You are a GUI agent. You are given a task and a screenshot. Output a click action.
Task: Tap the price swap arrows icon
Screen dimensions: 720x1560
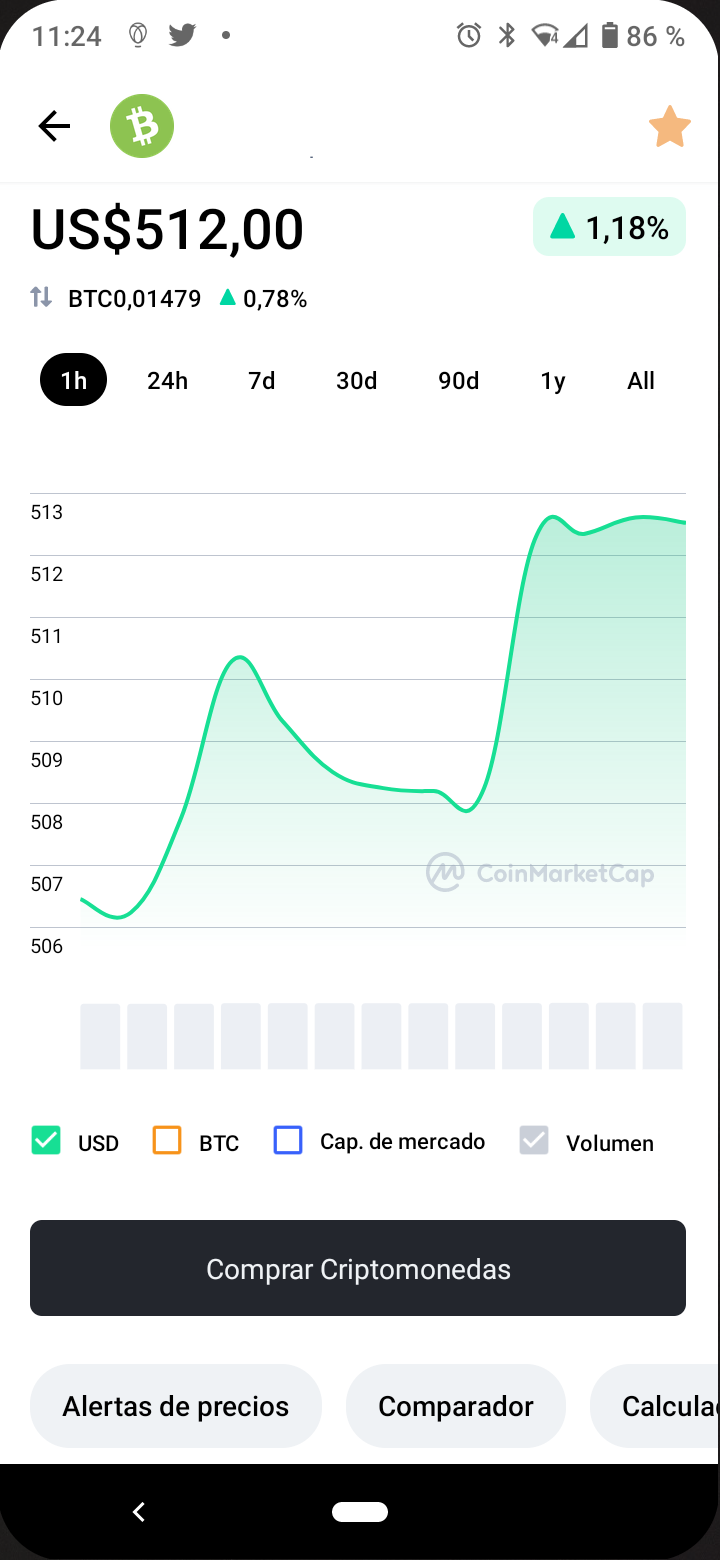pyautogui.click(x=41, y=297)
